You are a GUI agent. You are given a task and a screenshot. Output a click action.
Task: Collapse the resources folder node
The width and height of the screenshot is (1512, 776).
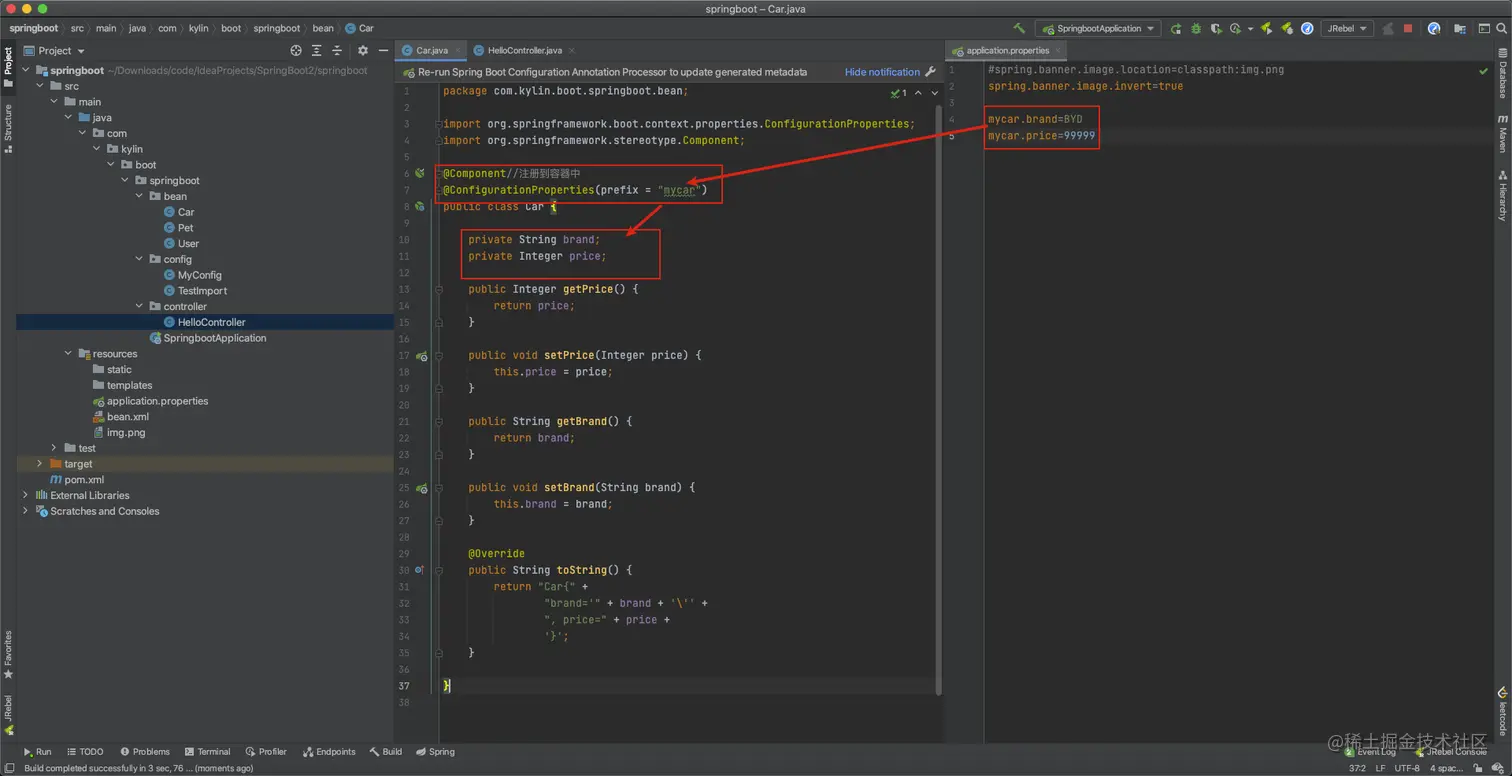(68, 354)
